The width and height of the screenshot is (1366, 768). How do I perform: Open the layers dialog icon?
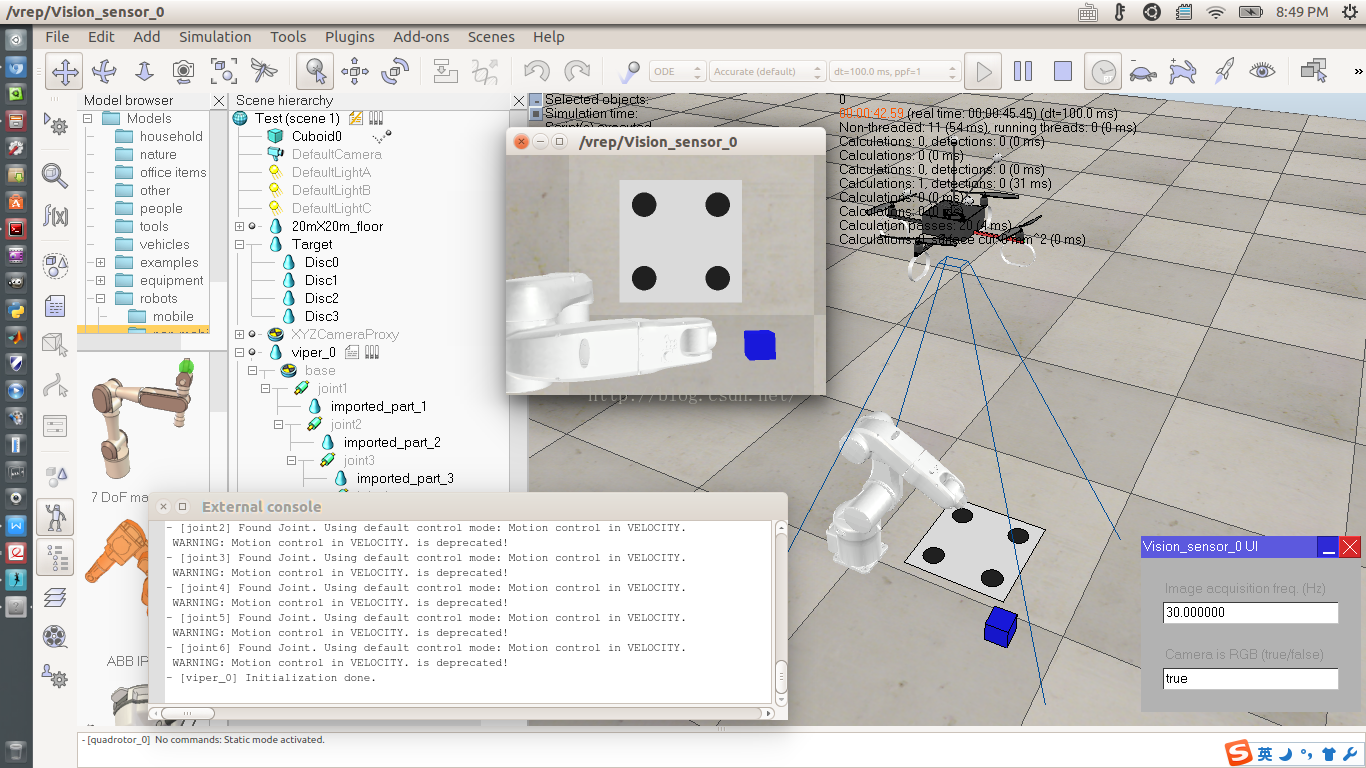(56, 597)
